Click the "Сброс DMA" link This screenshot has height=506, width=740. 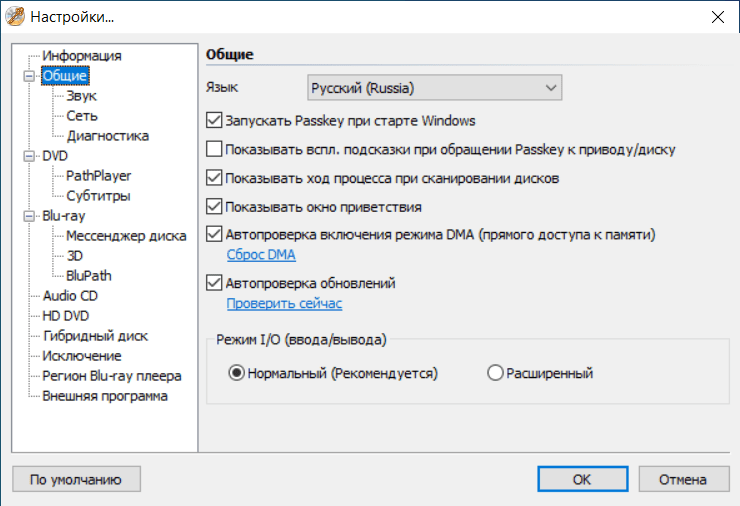261,255
